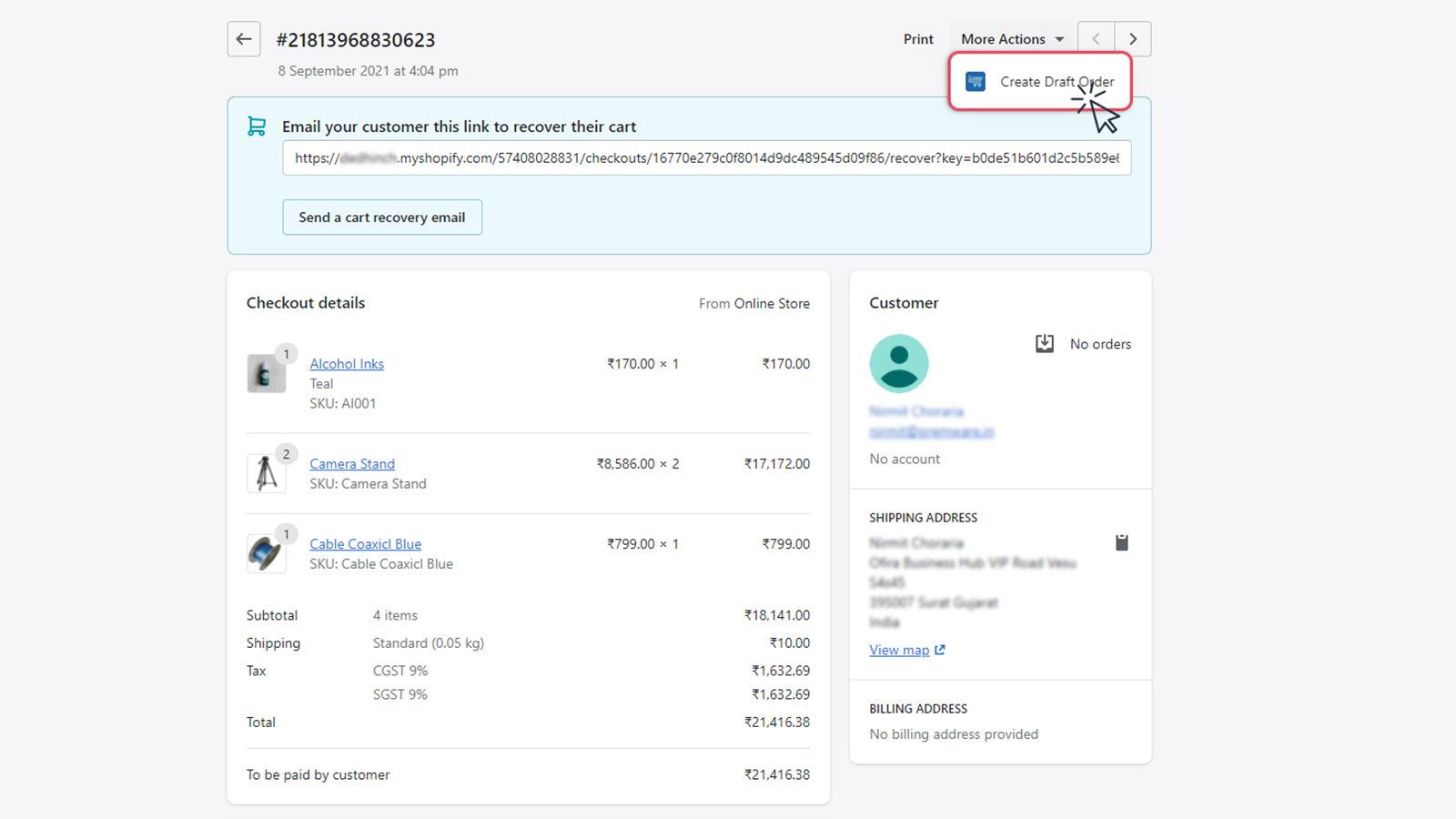
Task: Click the cart icon in recovery banner
Action: tap(257, 126)
